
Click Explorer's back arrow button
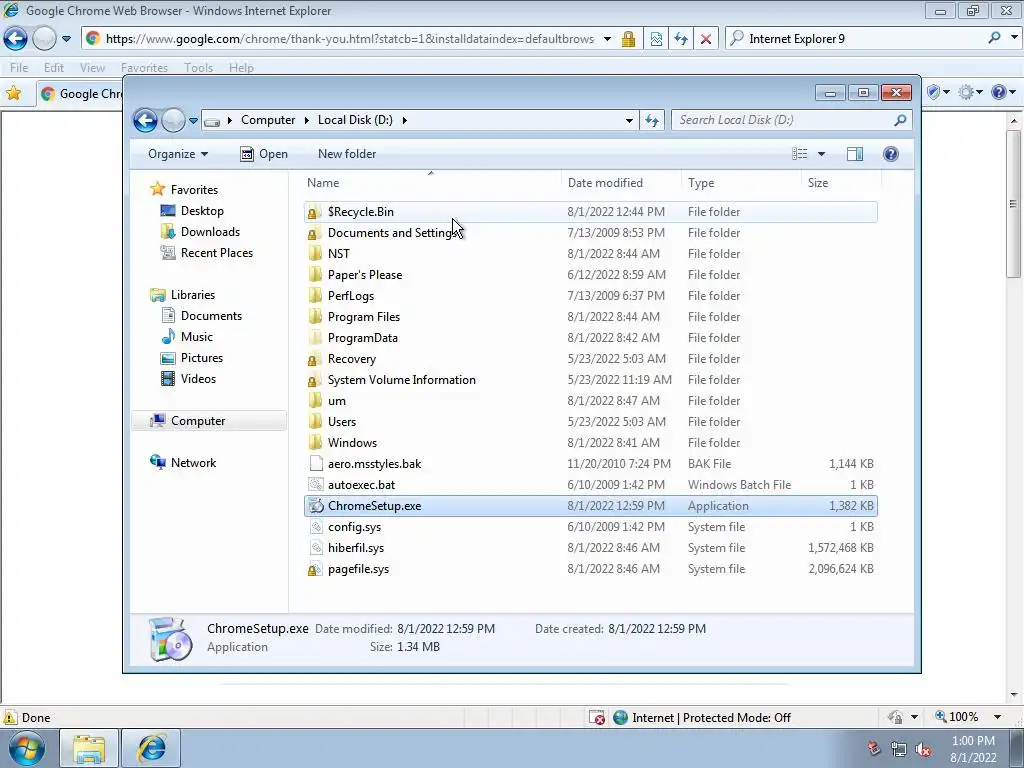pyautogui.click(x=145, y=120)
